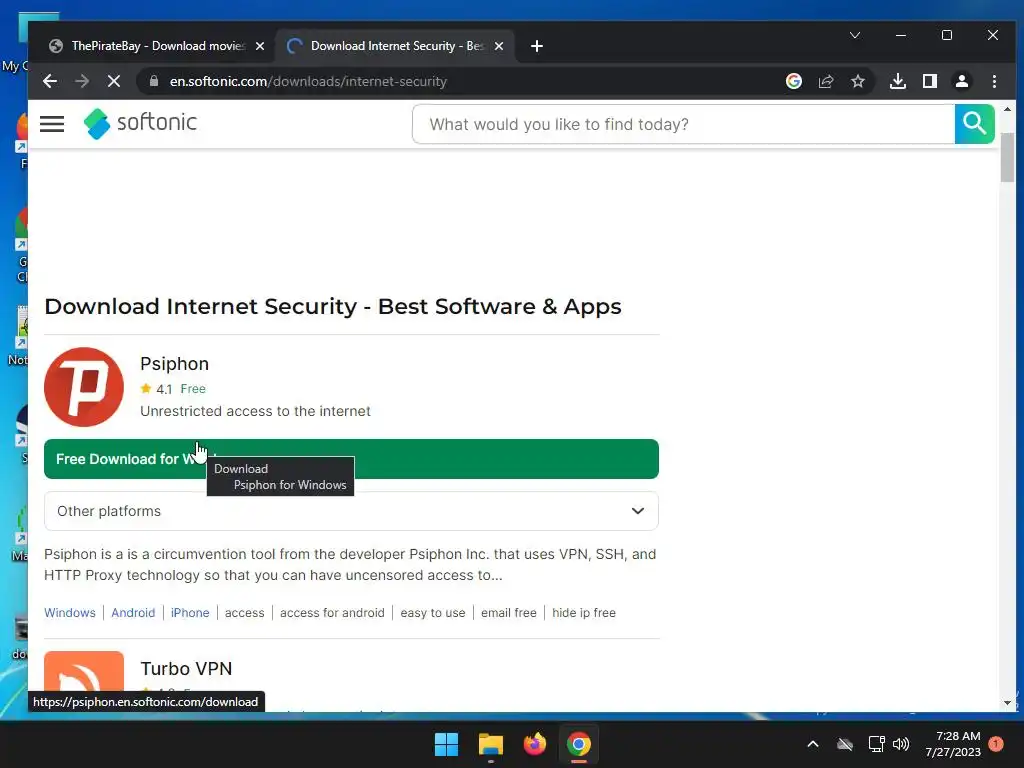Show hidden system tray icons

tap(813, 744)
